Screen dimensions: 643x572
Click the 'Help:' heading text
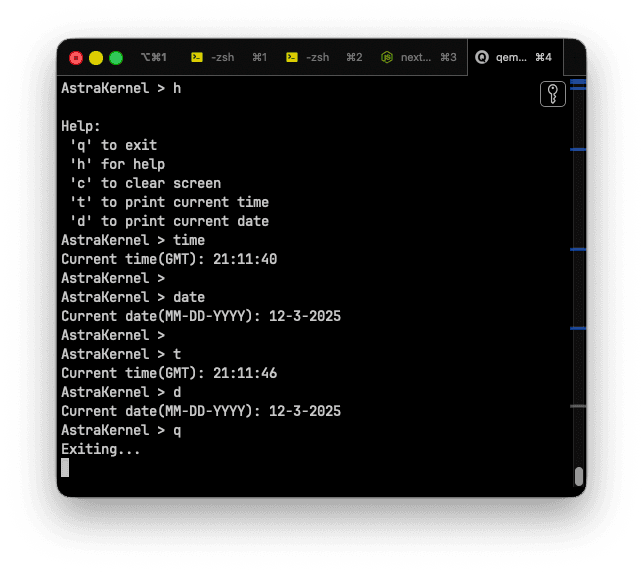(81, 126)
